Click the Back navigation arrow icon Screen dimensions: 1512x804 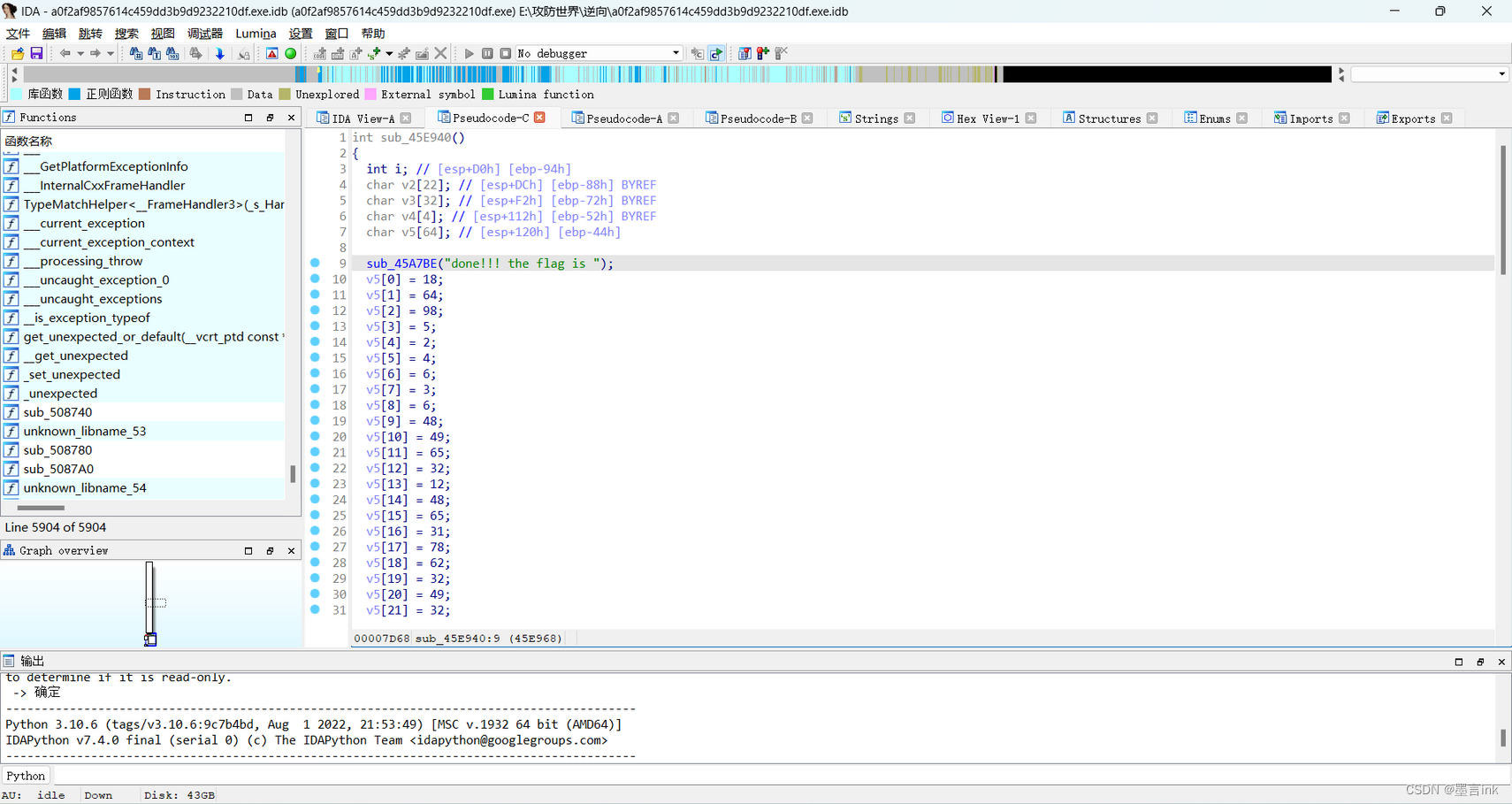(x=65, y=53)
